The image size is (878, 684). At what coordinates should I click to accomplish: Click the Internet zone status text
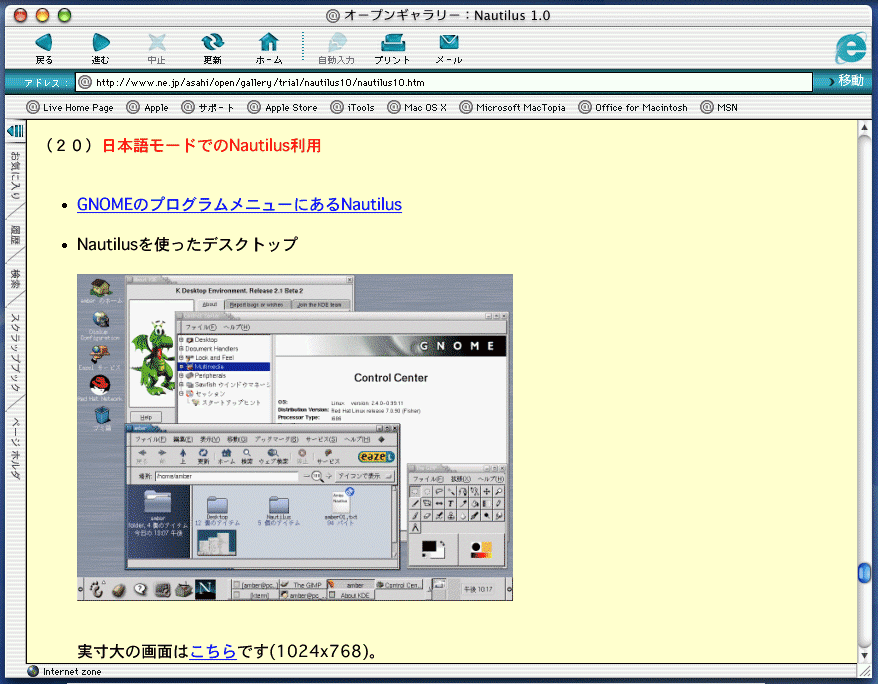(x=72, y=672)
